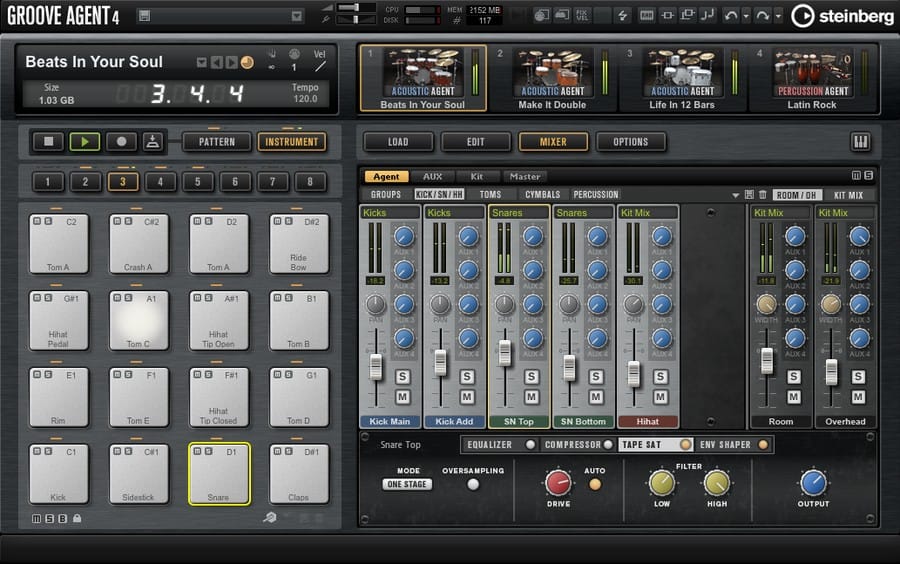
Task: Expand the preset name dropdown in header
Action: pyautogui.click(x=297, y=16)
